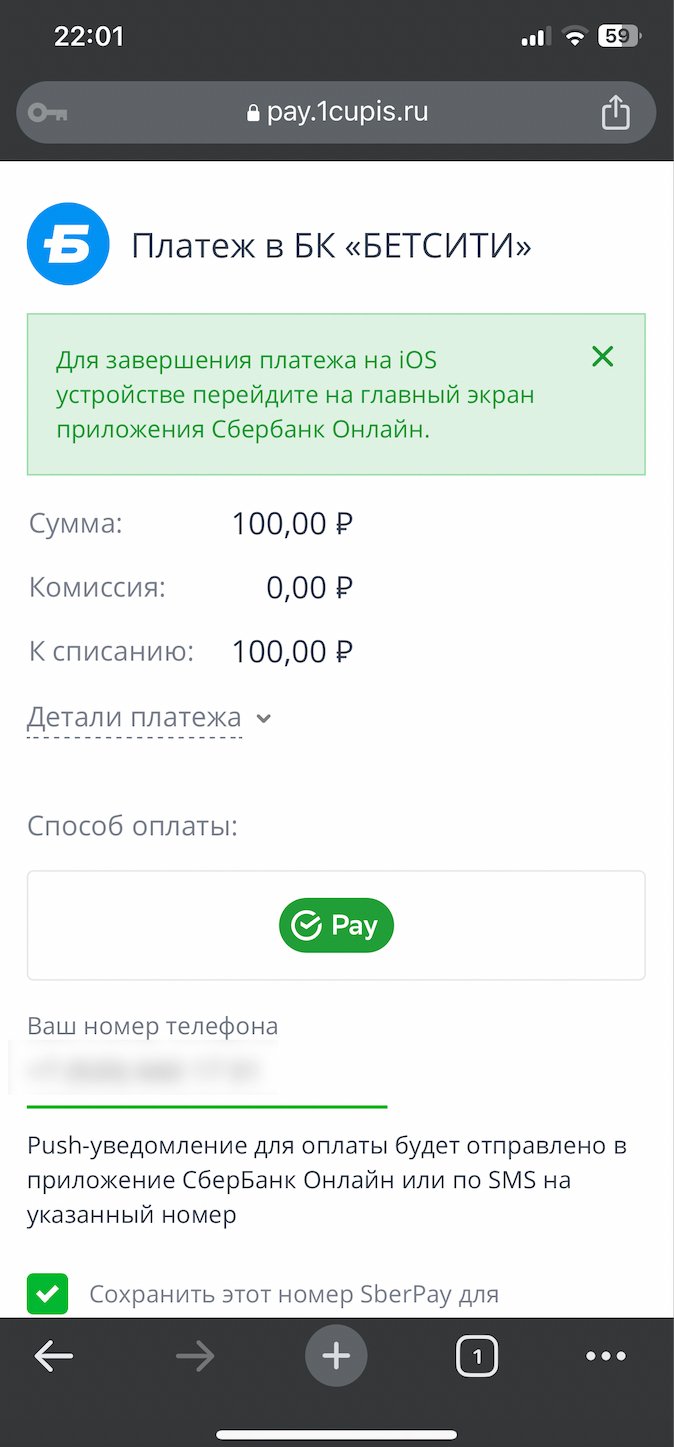Screen dimensions: 674x1447
Task: Uncheck "Сохранить этот номер SberPay" checkbox
Action: [x=47, y=1294]
